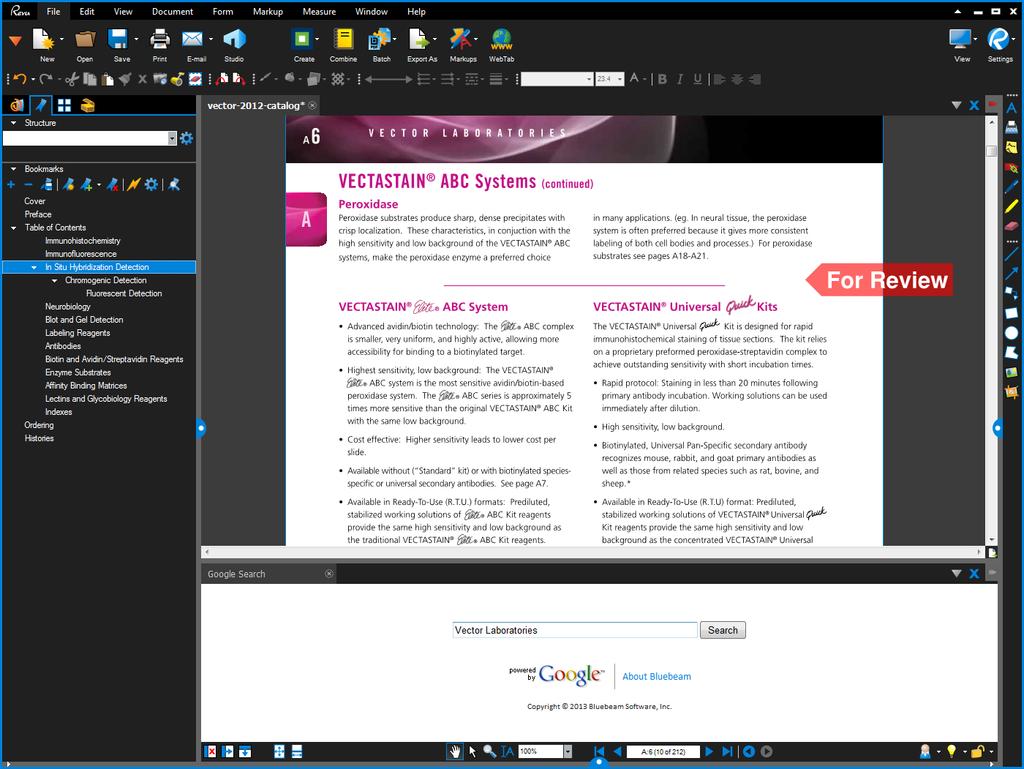Toggle Italic text formatting

pyautogui.click(x=680, y=79)
